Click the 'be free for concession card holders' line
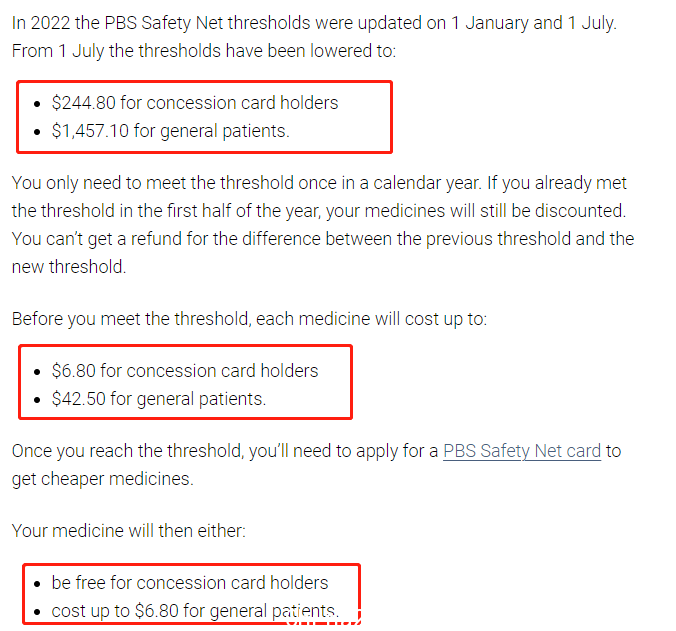Viewport: 676px width, 631px height. pos(190,583)
